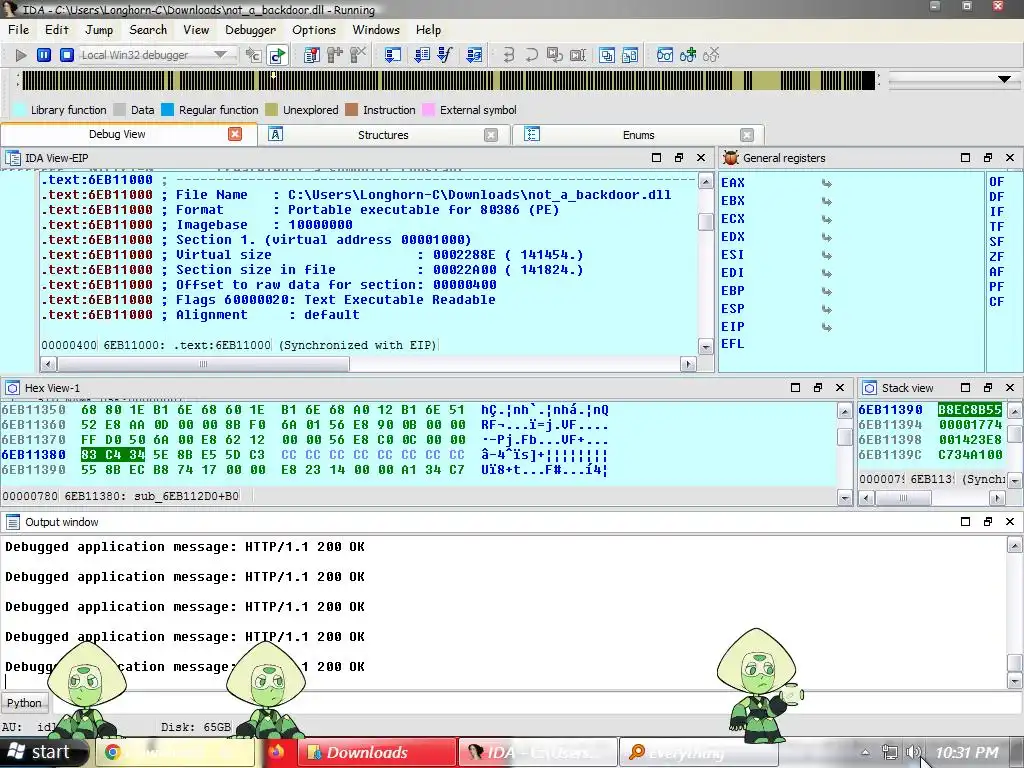Viewport: 1024px width, 768px height.
Task: Open the Options menu
Action: coord(313,29)
